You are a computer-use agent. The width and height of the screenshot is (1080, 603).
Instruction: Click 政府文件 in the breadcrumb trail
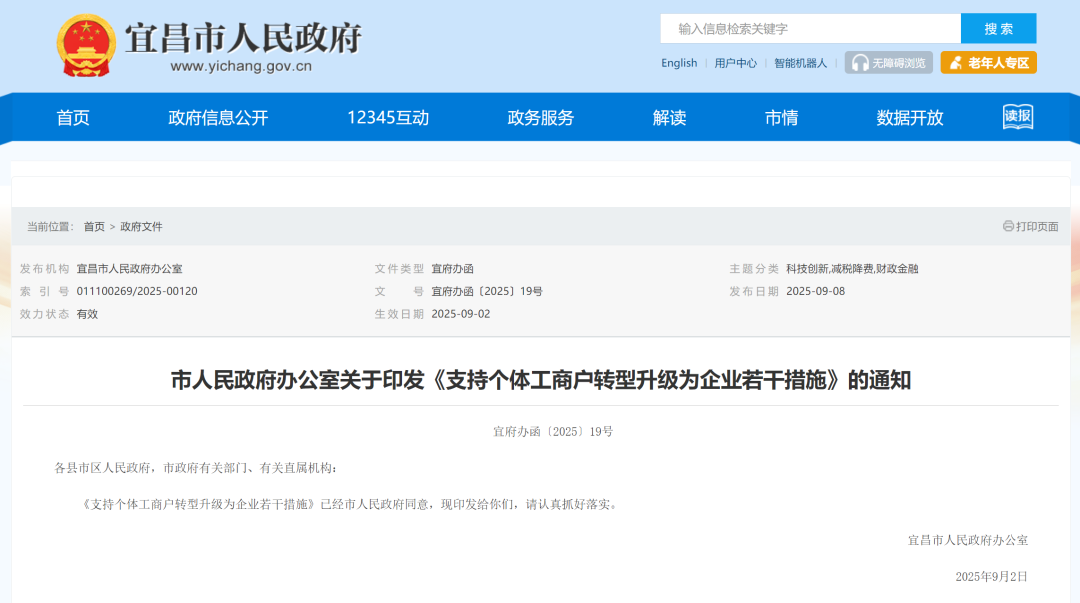(141, 227)
